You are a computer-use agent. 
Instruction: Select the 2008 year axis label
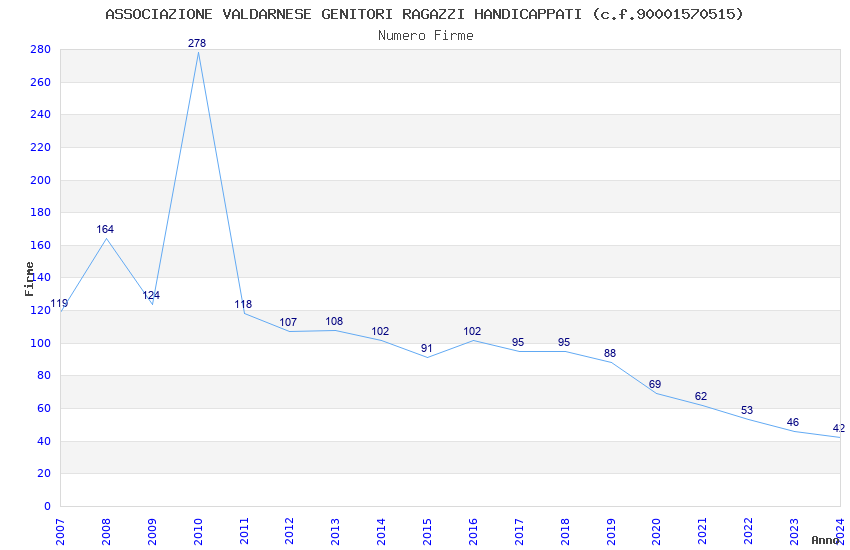tap(106, 532)
